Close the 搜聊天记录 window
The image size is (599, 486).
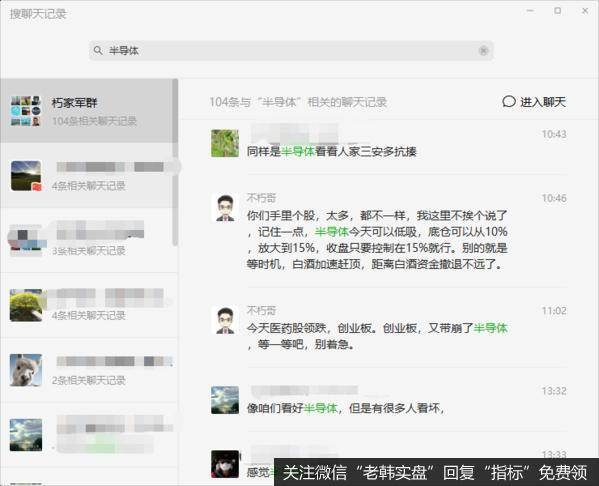[x=585, y=11]
